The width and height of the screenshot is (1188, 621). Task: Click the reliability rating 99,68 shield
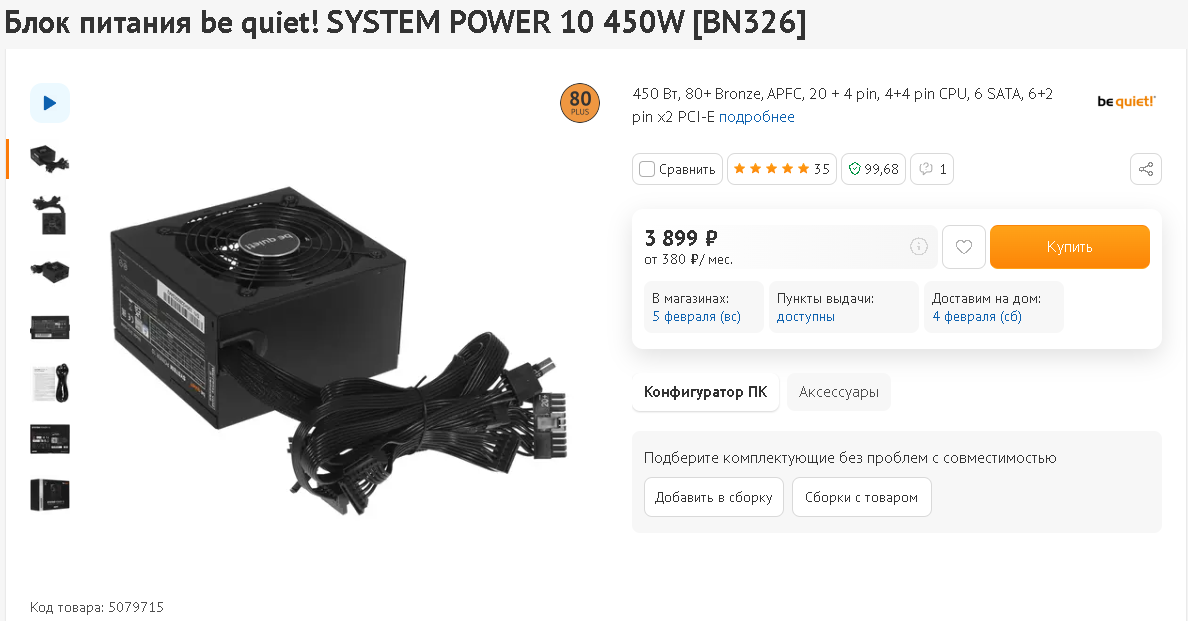(x=874, y=169)
